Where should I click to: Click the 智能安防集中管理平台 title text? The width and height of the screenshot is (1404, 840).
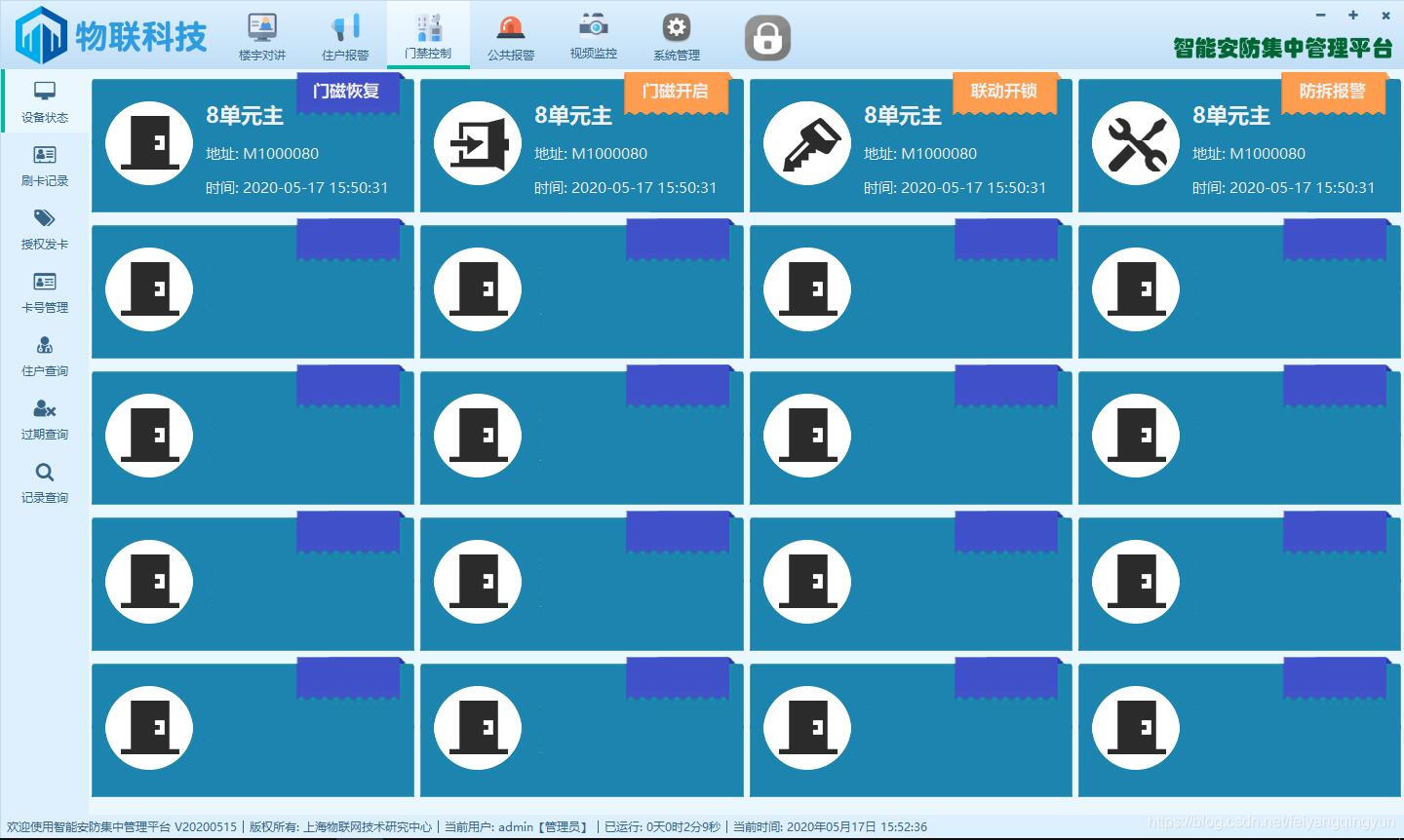tap(1283, 48)
